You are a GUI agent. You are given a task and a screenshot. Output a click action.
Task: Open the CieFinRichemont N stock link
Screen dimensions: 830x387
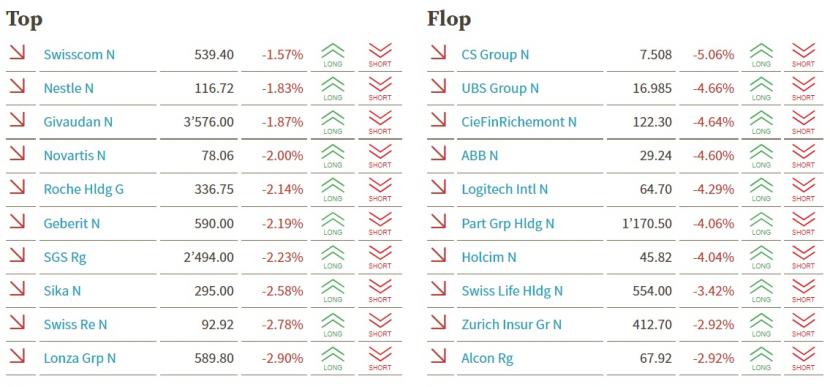(519, 122)
